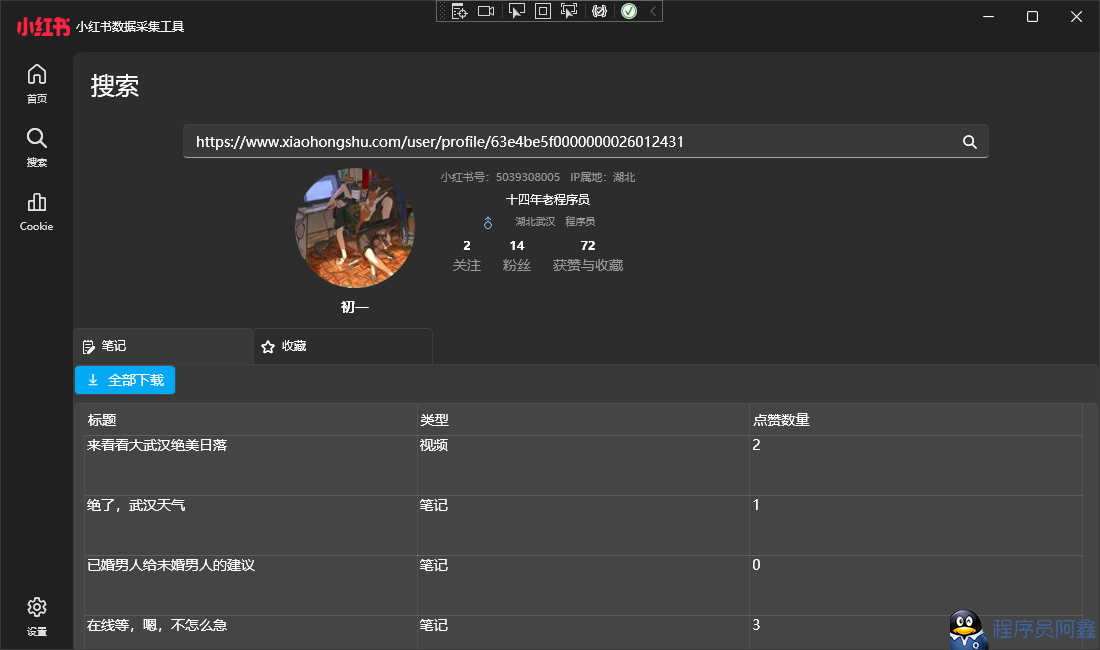Screen dimensions: 1100x650
Task: Click the 全部下载 download all button
Action: (x=125, y=380)
